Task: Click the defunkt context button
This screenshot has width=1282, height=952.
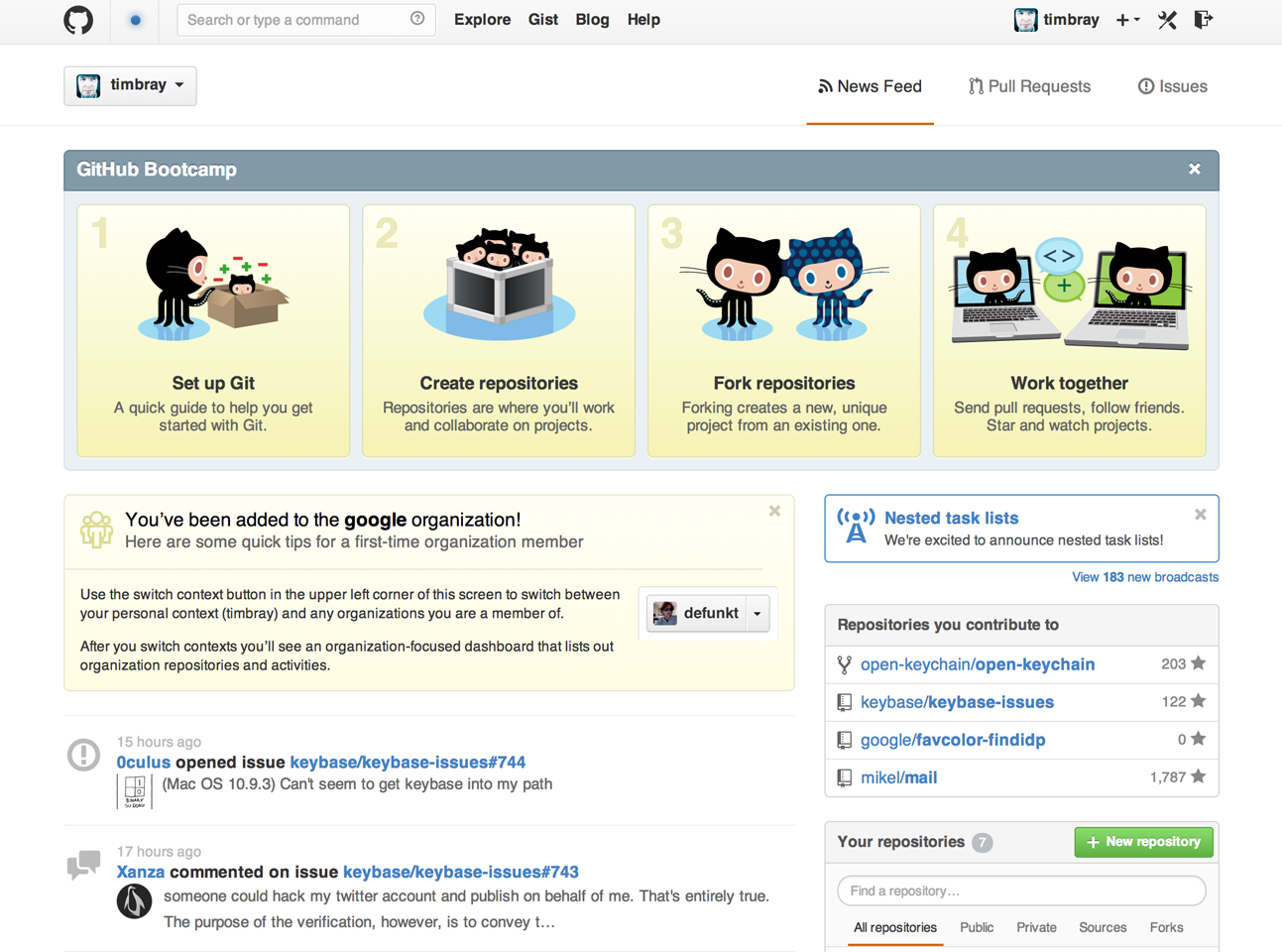Action: point(696,614)
